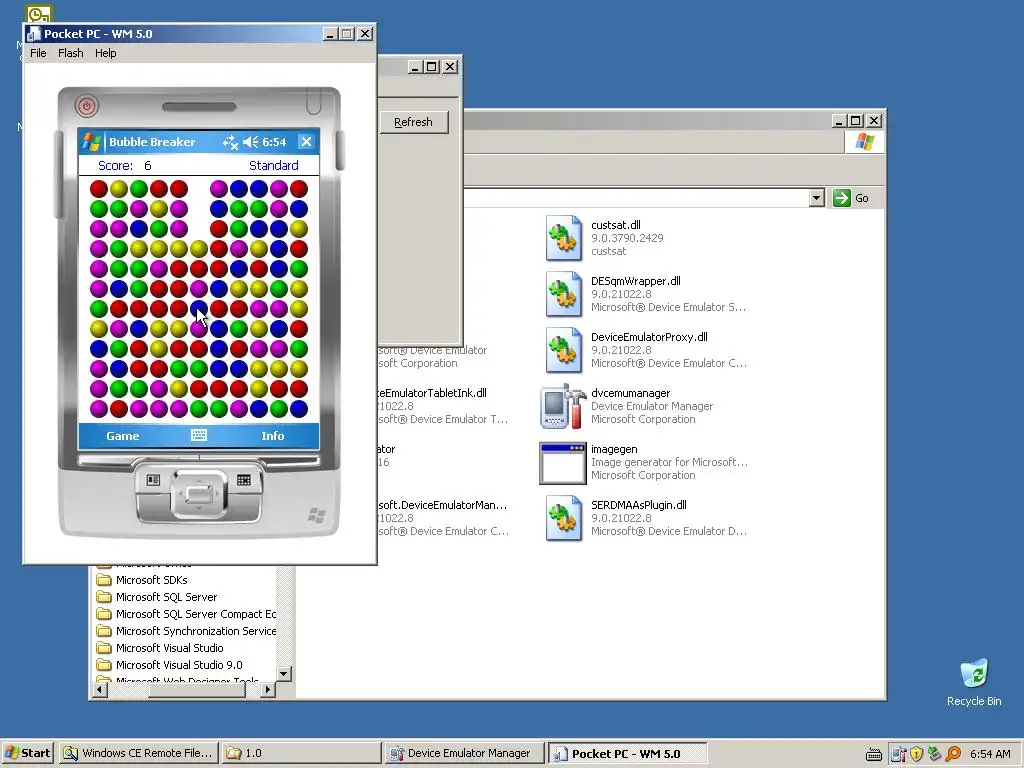Screen dimensions: 1024x768
Task: Select the dvcemumanager application icon
Action: (x=564, y=406)
